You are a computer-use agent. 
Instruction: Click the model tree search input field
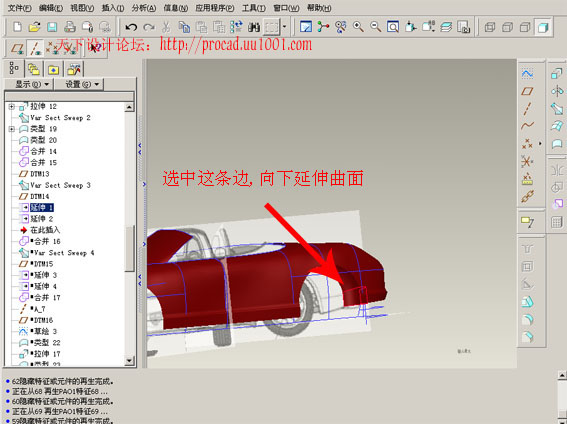click(x=69, y=96)
